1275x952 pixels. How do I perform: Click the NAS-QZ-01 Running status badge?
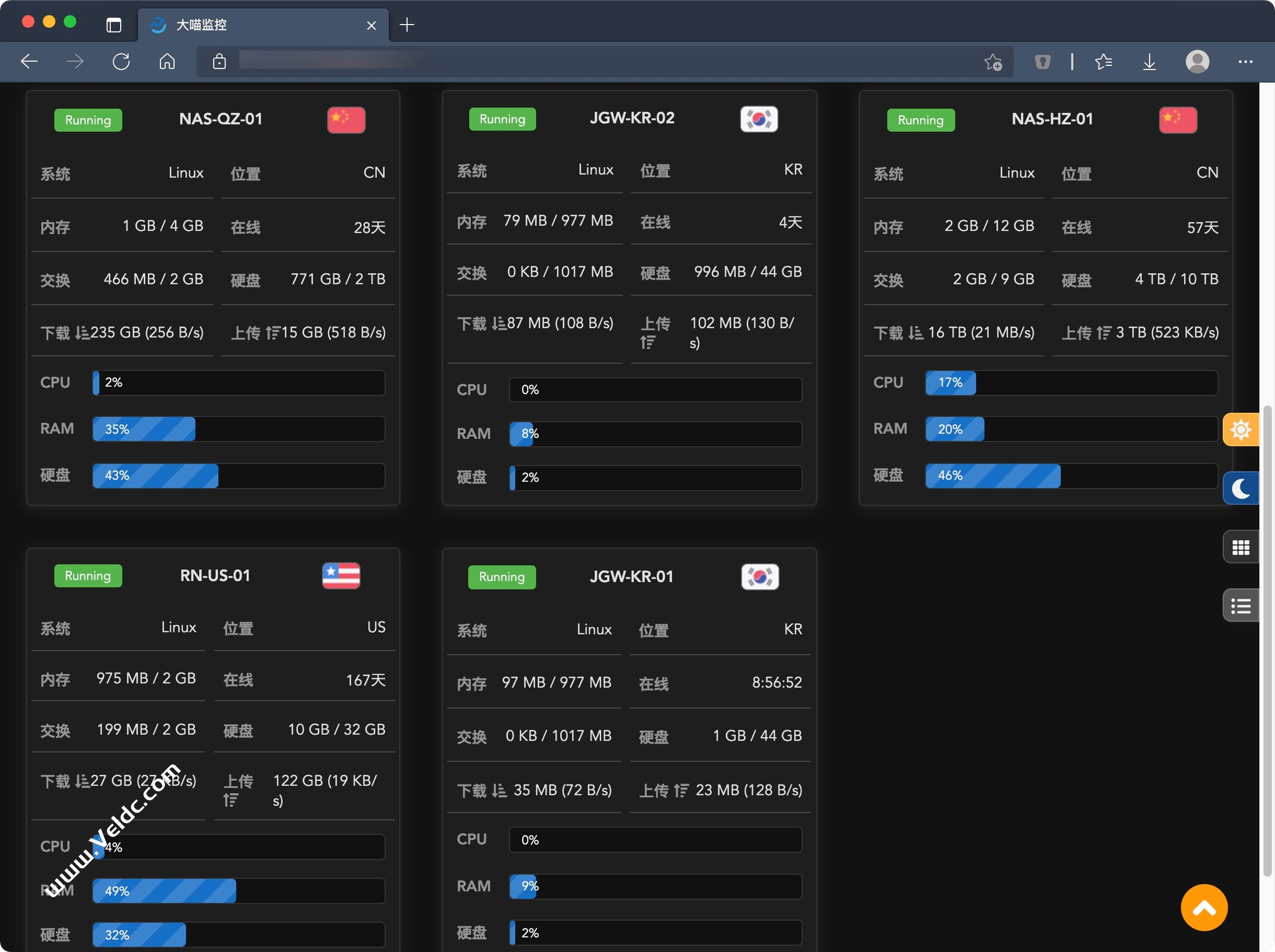(x=88, y=120)
